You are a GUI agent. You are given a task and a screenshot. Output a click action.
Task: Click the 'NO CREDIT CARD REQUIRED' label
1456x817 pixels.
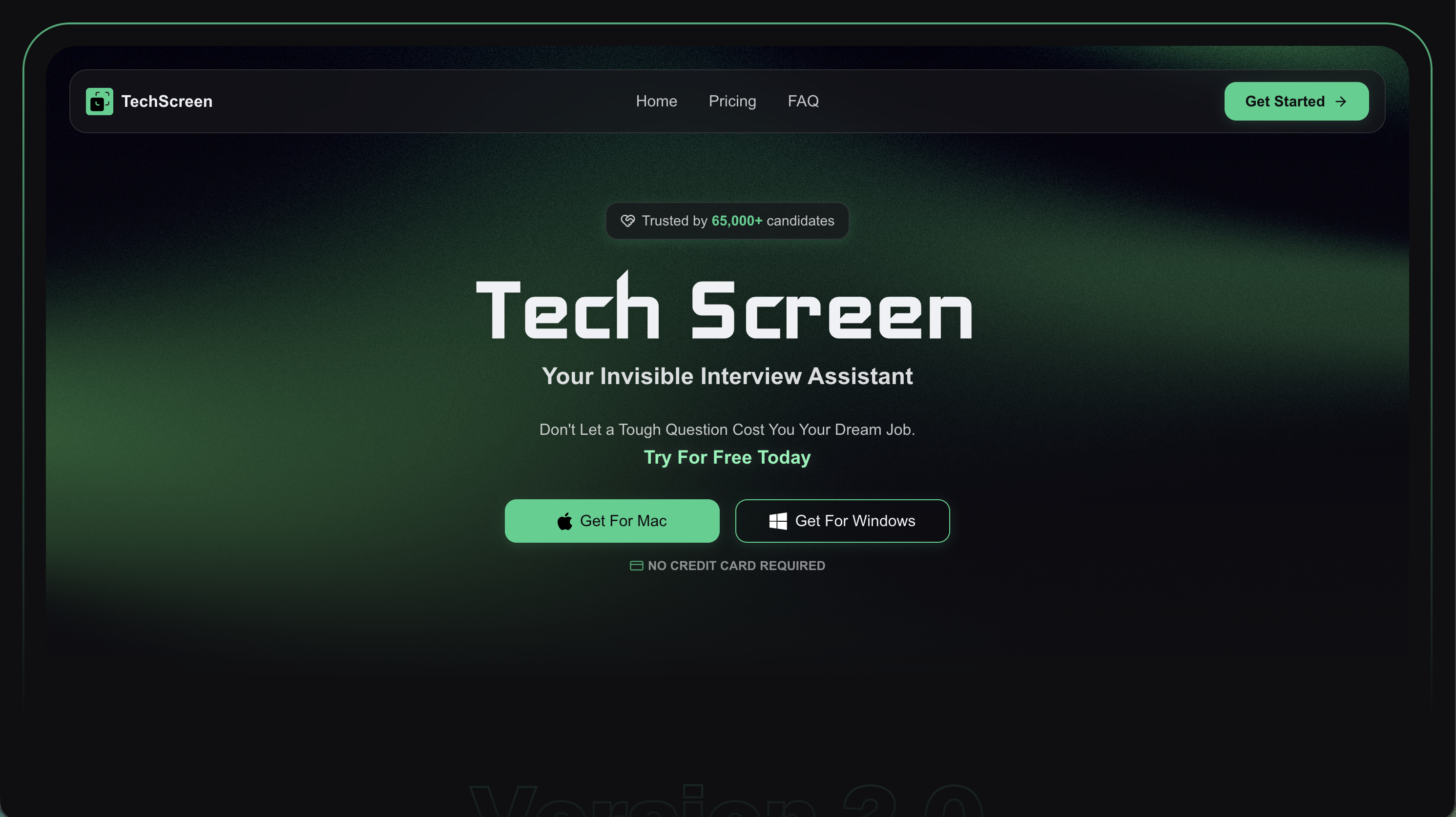[736, 565]
